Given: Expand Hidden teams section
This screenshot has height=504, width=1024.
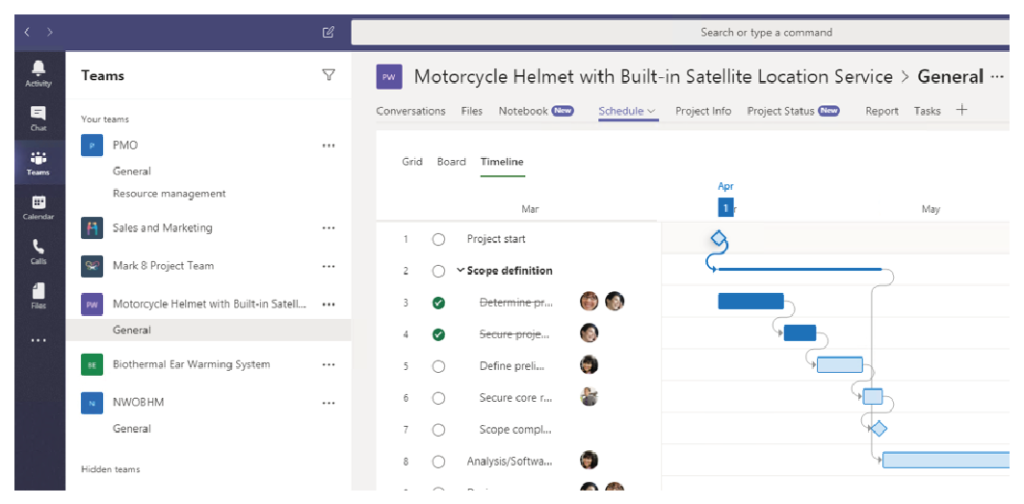Looking at the screenshot, I should tap(110, 469).
